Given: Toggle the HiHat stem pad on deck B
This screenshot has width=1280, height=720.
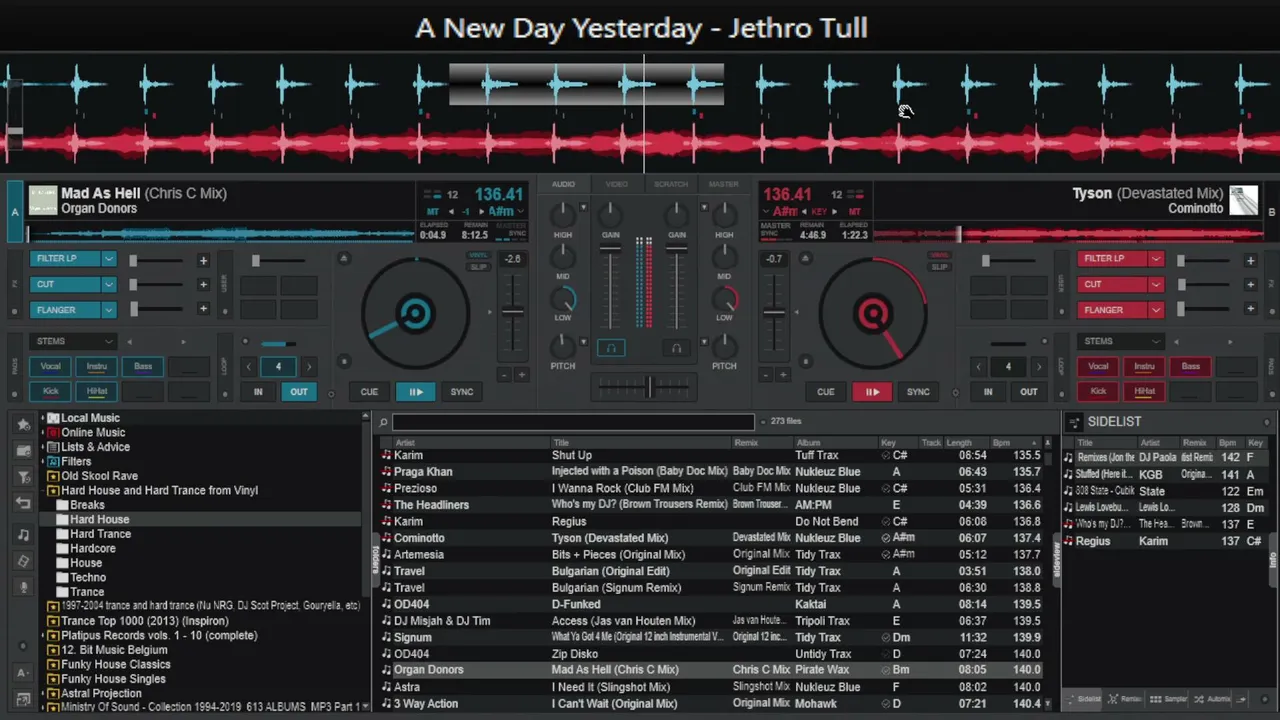Looking at the screenshot, I should (1144, 391).
